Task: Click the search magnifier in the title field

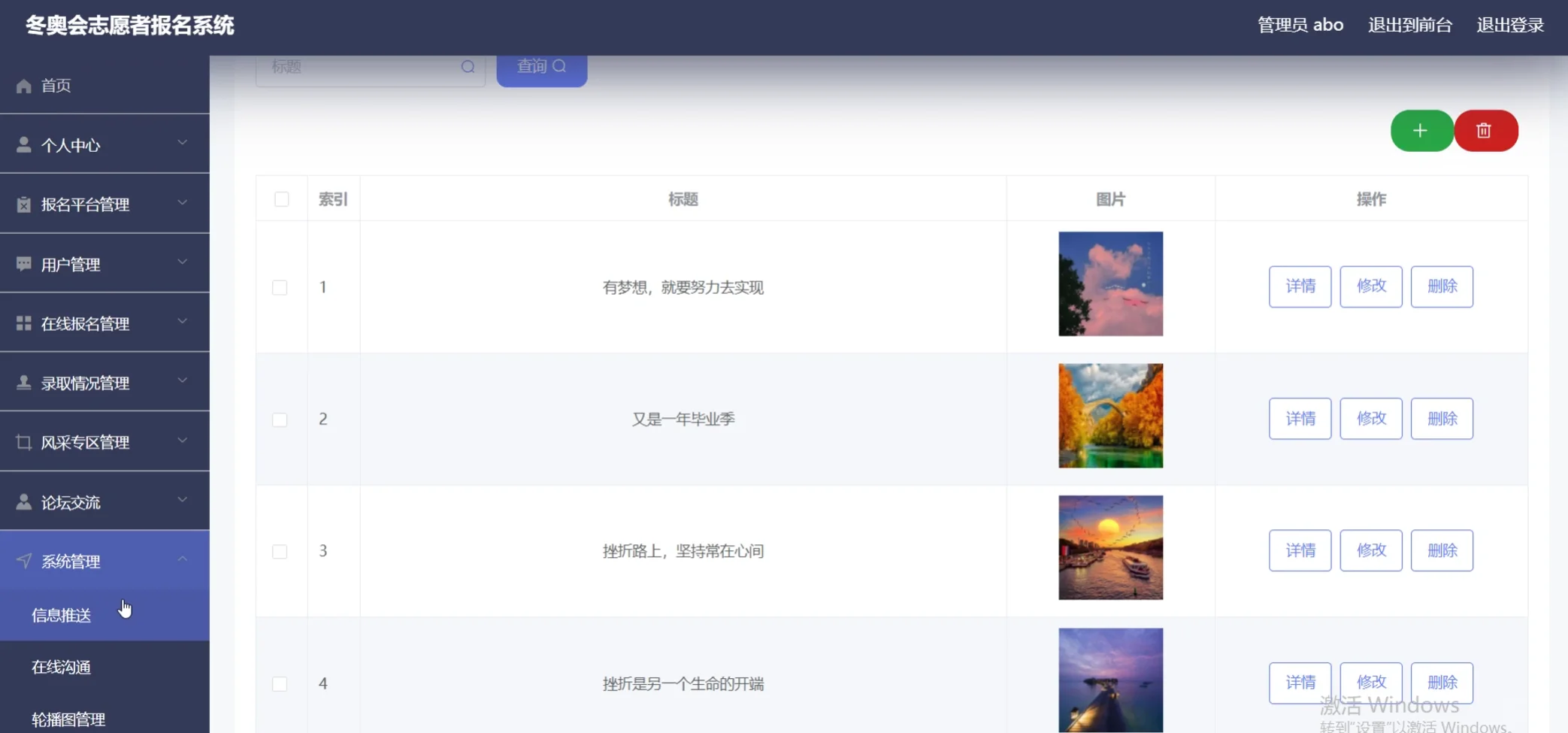Action: click(468, 66)
